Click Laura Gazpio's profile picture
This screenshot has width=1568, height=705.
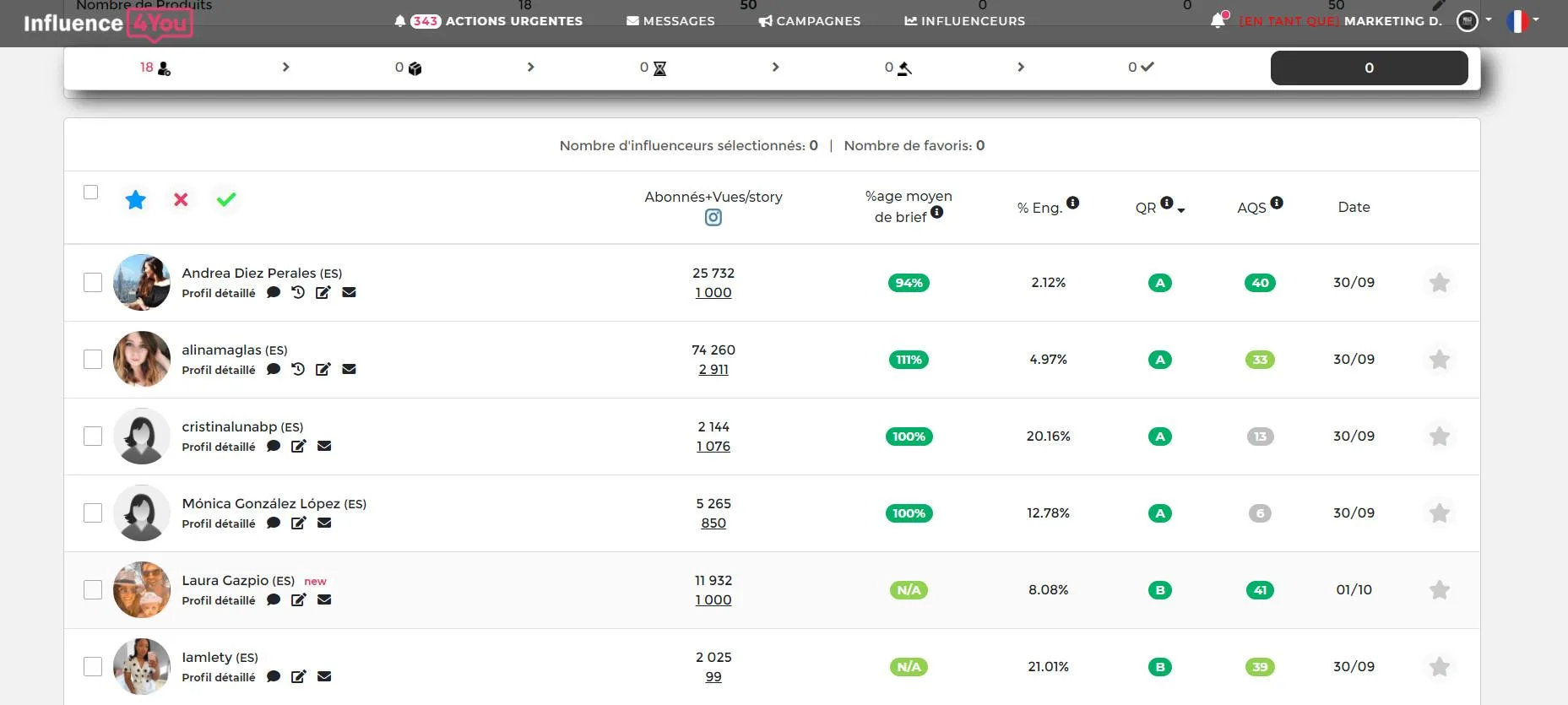[142, 590]
